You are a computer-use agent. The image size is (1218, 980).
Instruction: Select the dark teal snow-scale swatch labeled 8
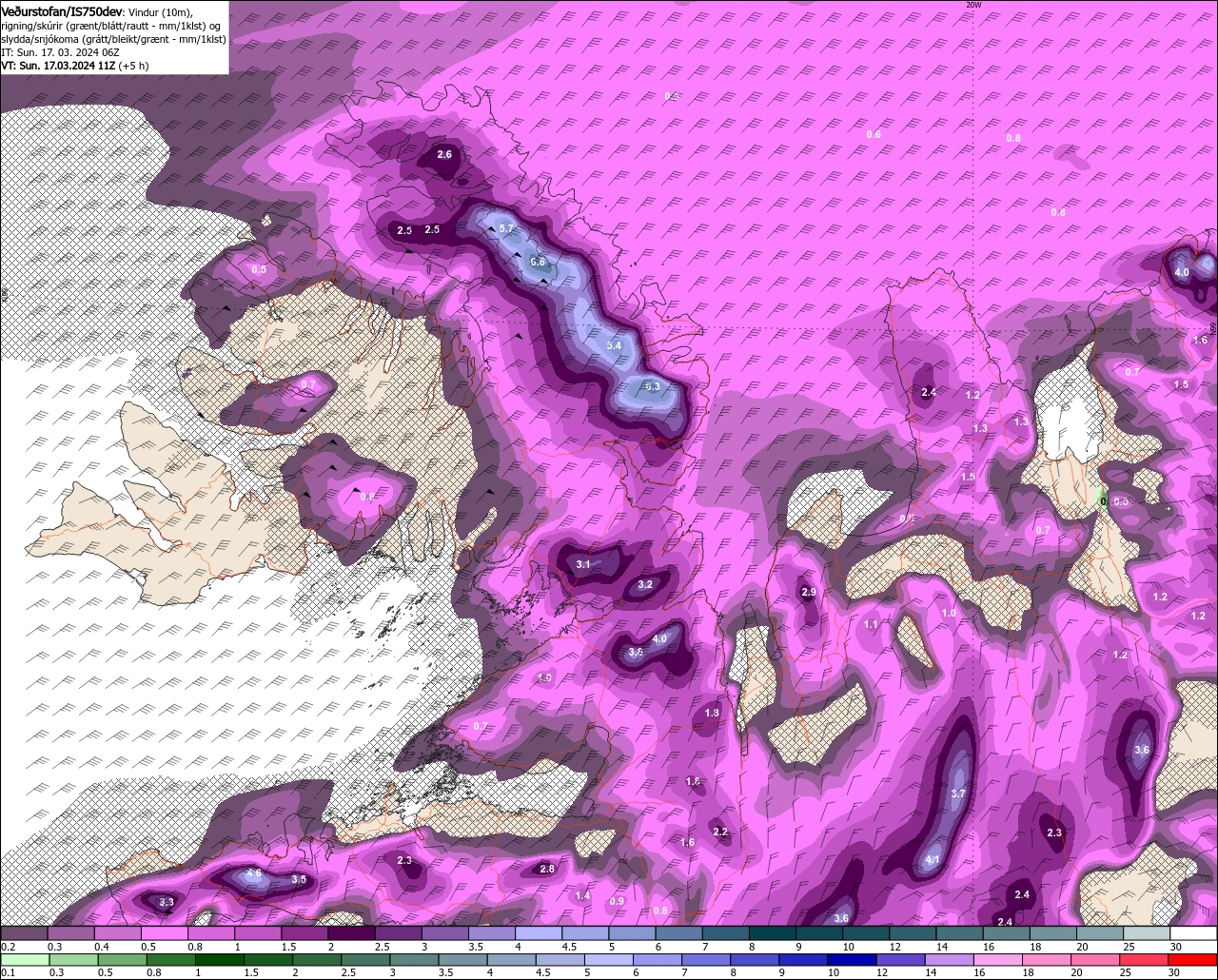tap(773, 933)
